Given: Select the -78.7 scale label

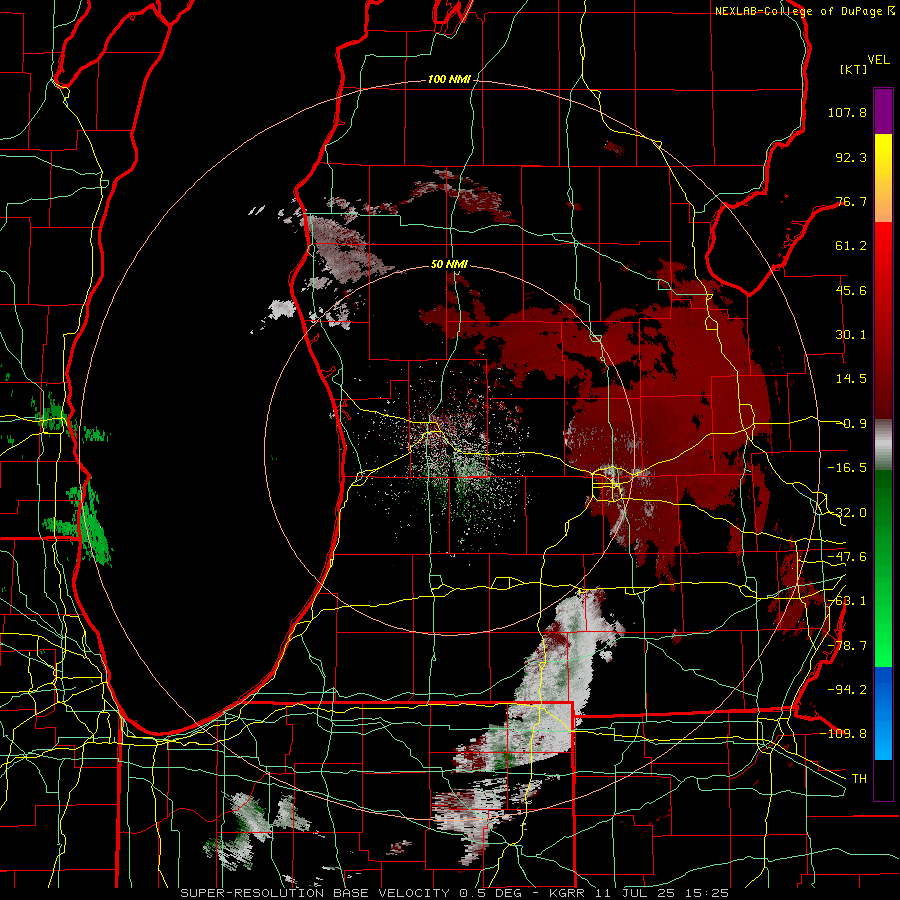Looking at the screenshot, I should pyautogui.click(x=847, y=646).
